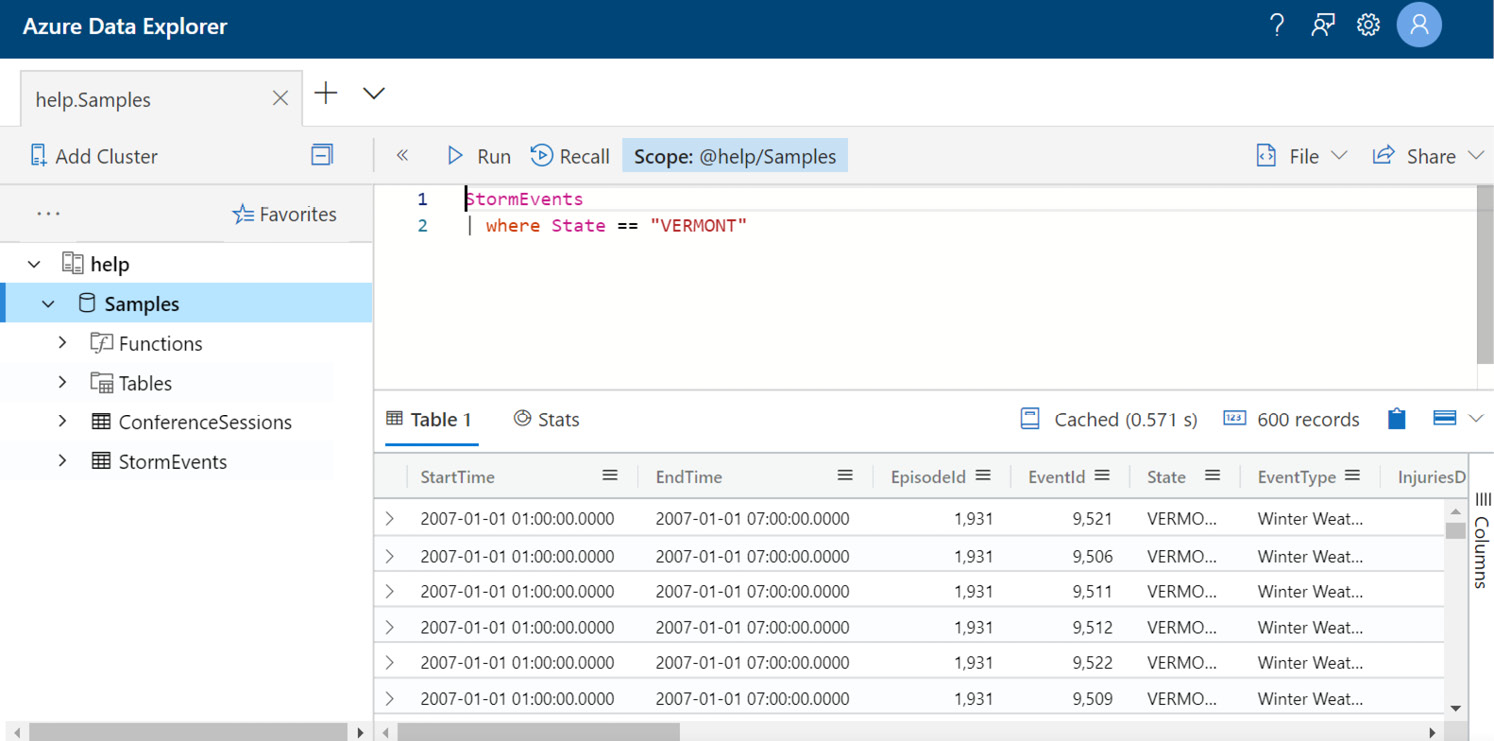Viewport: 1494px width, 741px height.
Task: Add a new query tab
Action: pos(326,93)
